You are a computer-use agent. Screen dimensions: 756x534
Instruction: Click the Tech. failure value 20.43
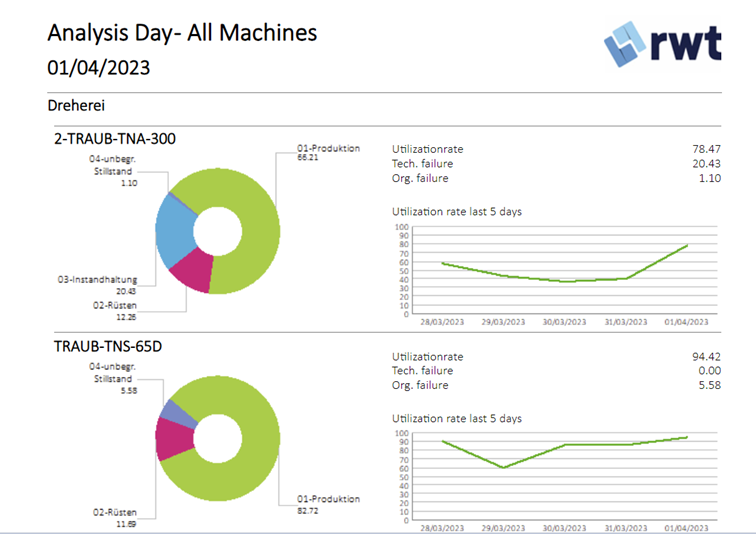pyautogui.click(x=706, y=164)
